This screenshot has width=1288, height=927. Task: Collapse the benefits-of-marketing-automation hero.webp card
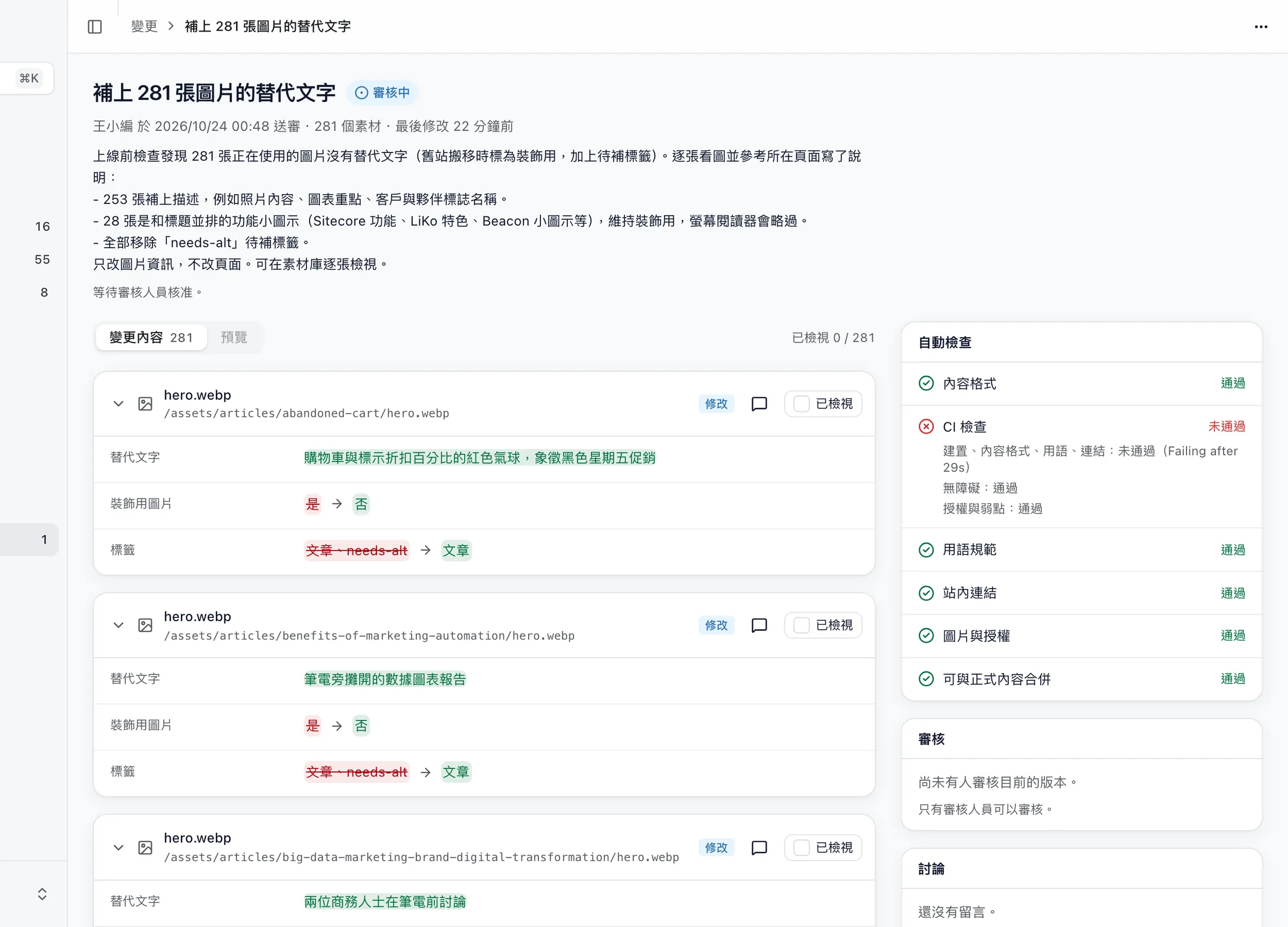click(x=118, y=625)
